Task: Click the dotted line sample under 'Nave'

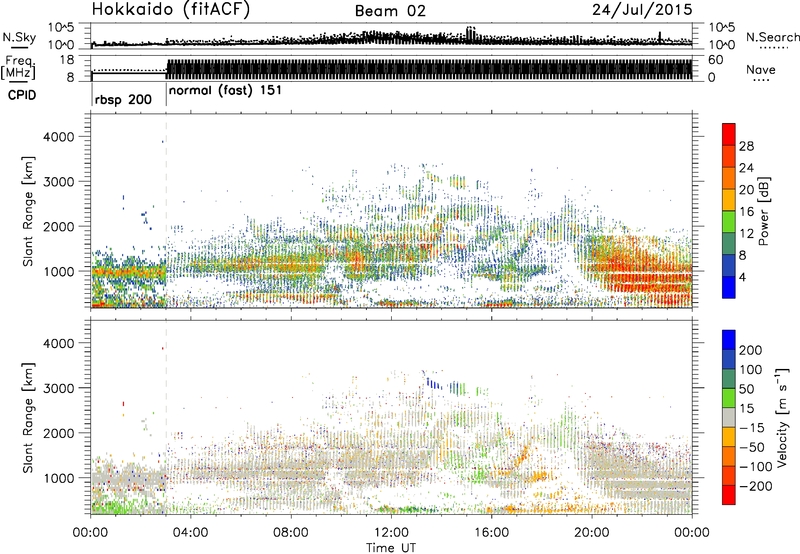Action: click(x=761, y=80)
